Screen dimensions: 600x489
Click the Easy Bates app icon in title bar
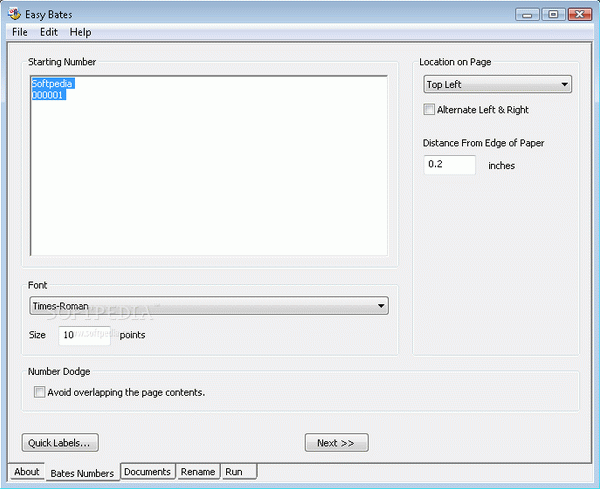[x=14, y=13]
